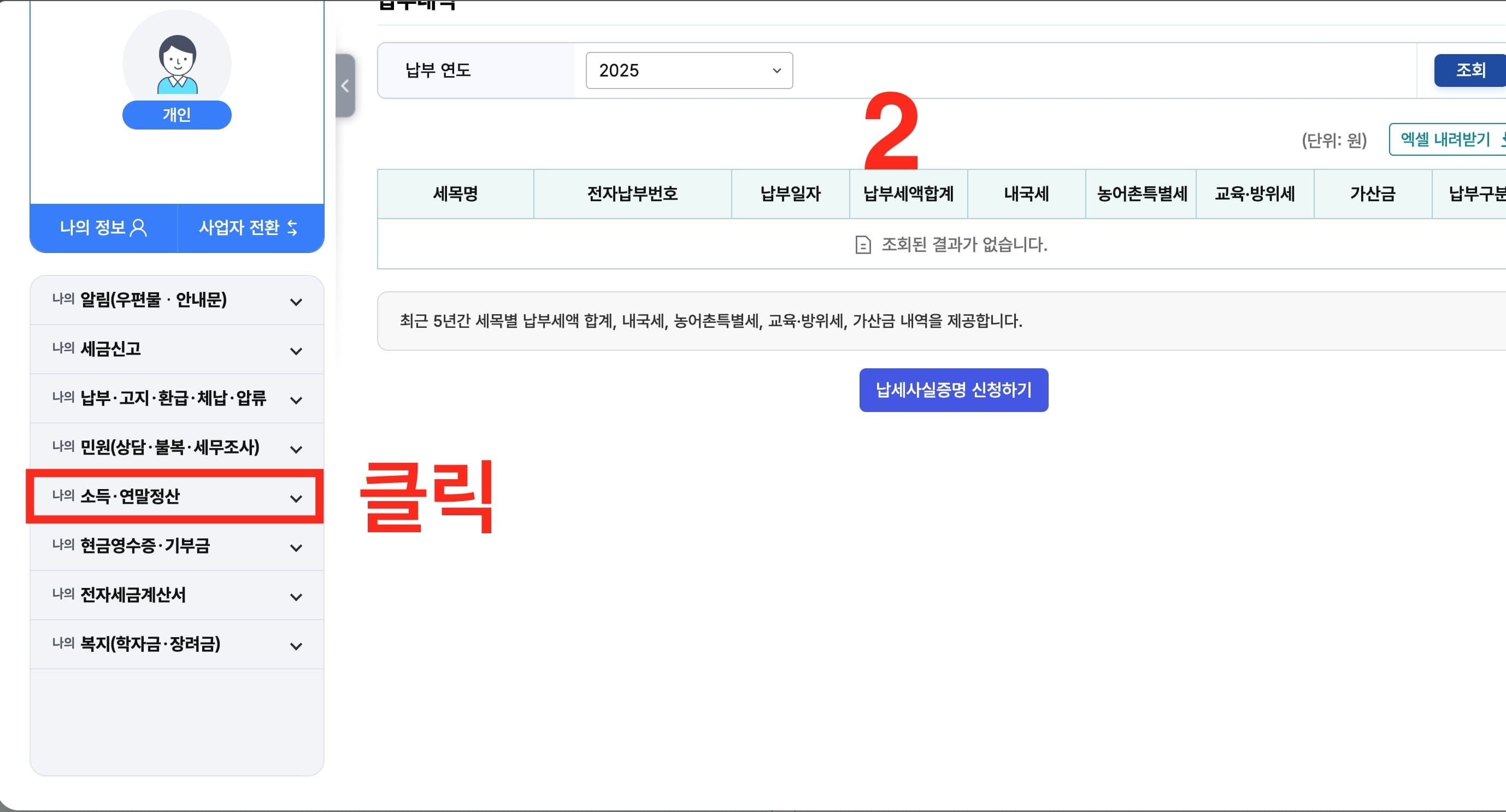The height and width of the screenshot is (812, 1506).
Task: Click the person icon on 나의 정보 button
Action: [138, 228]
